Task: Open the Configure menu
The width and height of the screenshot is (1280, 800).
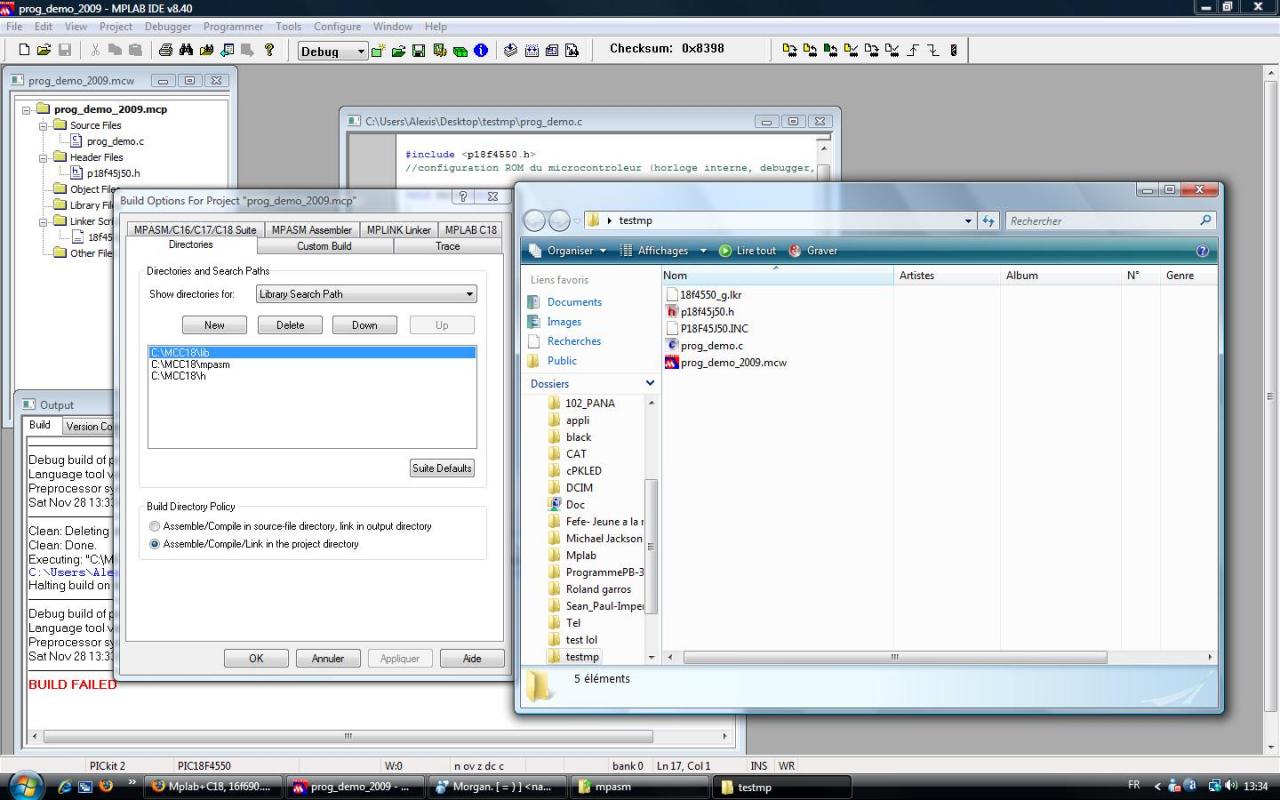Action: pos(337,26)
